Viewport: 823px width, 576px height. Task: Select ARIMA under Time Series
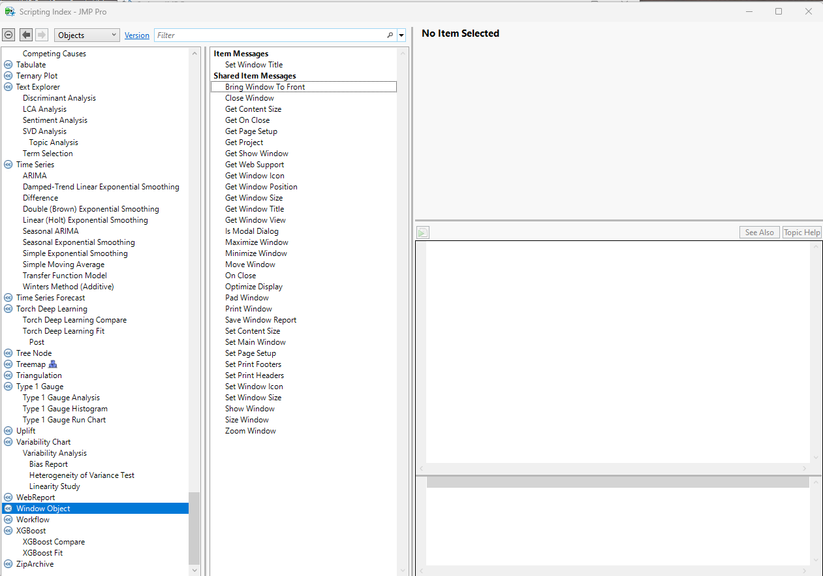pos(35,175)
